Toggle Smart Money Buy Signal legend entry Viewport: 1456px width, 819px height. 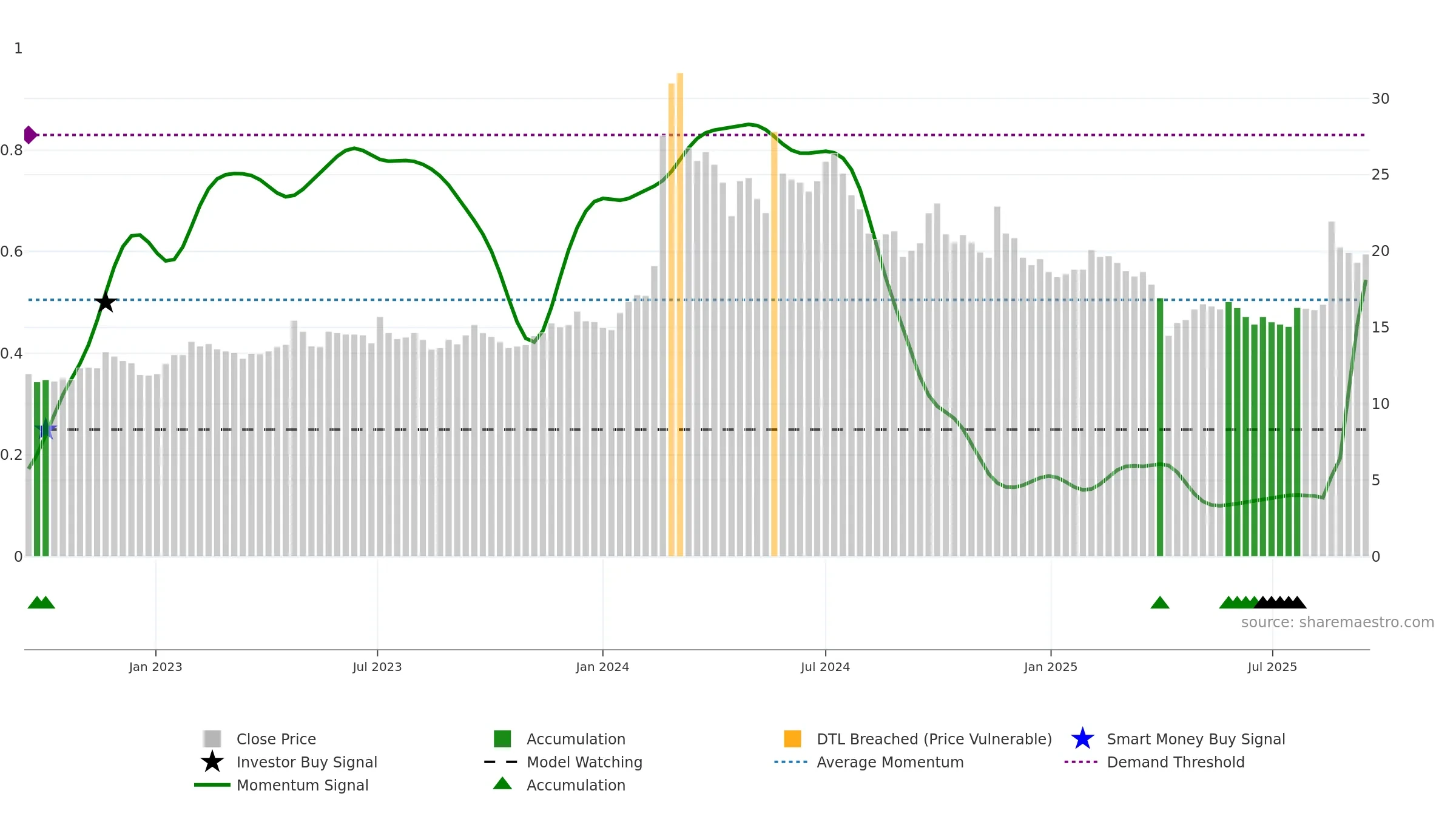[x=1178, y=739]
